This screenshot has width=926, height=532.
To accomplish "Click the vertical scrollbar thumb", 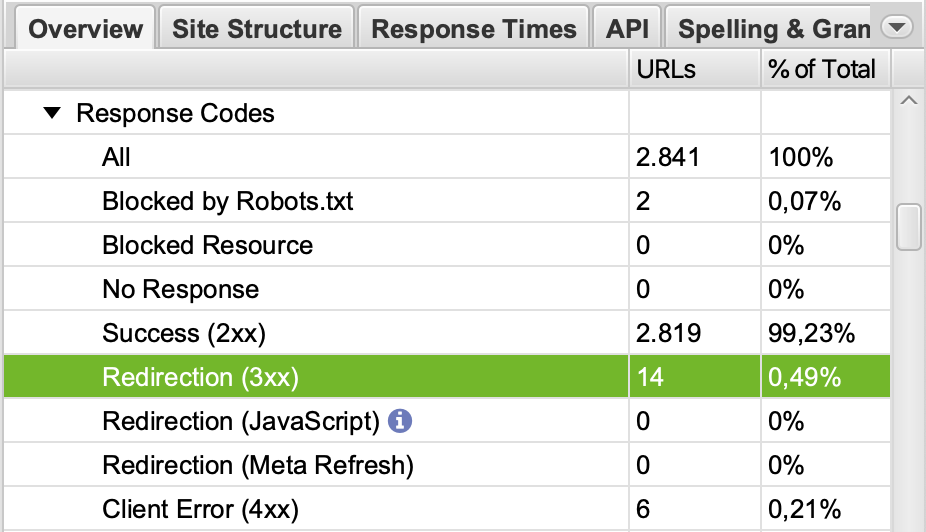I will click(x=908, y=227).
